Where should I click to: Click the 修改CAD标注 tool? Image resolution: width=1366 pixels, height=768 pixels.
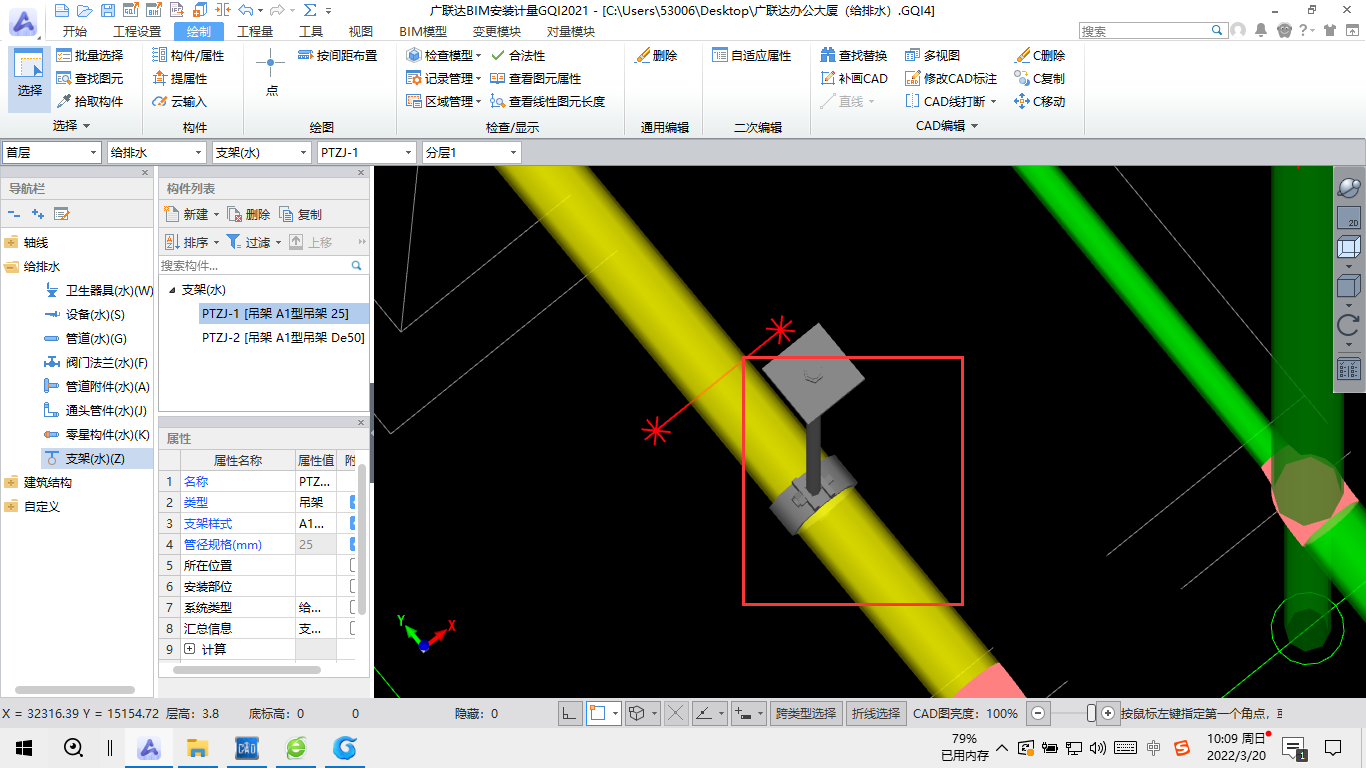point(950,78)
